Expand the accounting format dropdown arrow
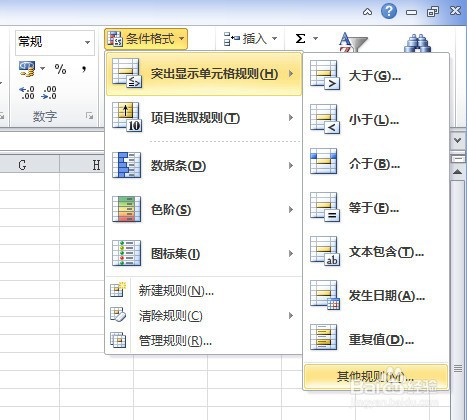 43,69
